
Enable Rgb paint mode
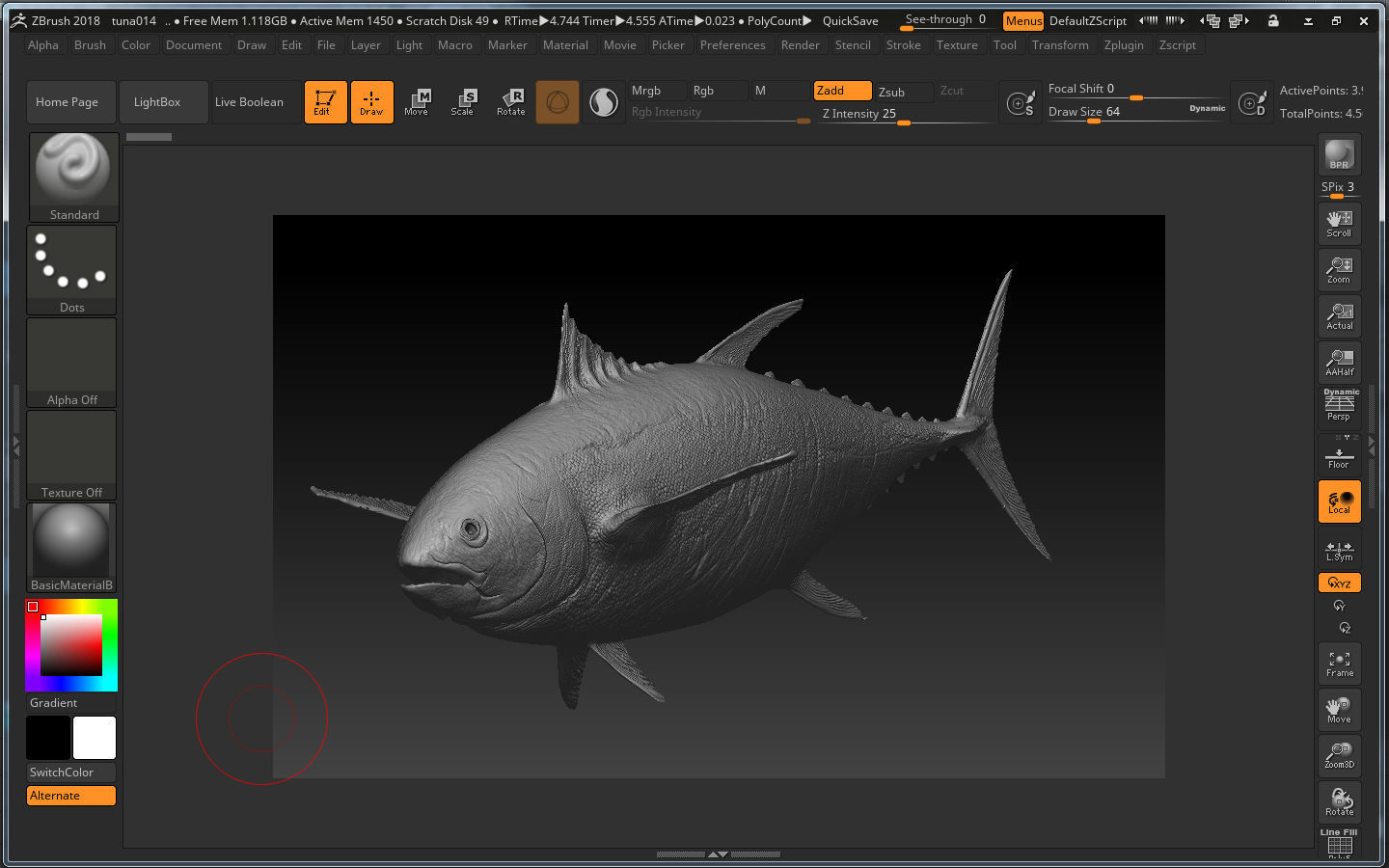(719, 91)
